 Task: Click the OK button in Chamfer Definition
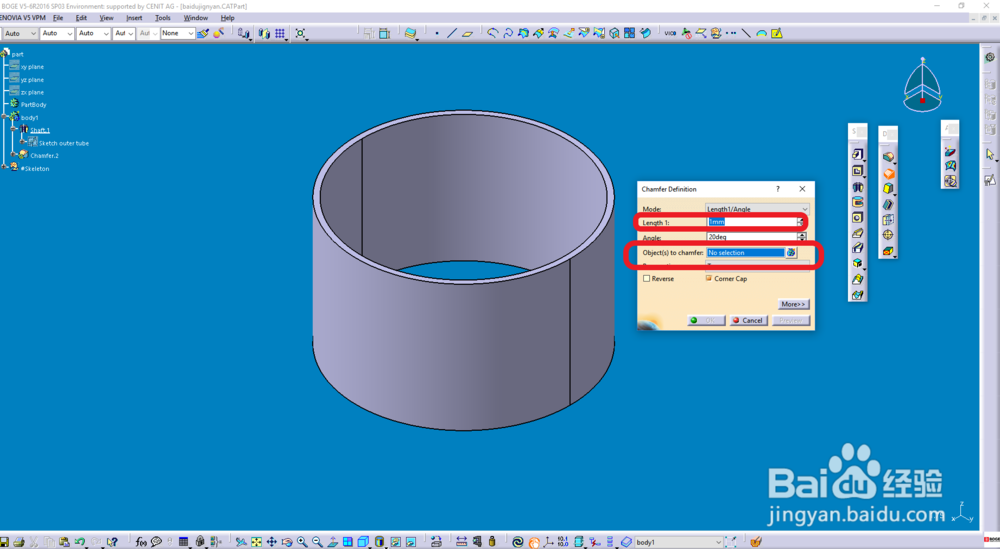pos(706,320)
